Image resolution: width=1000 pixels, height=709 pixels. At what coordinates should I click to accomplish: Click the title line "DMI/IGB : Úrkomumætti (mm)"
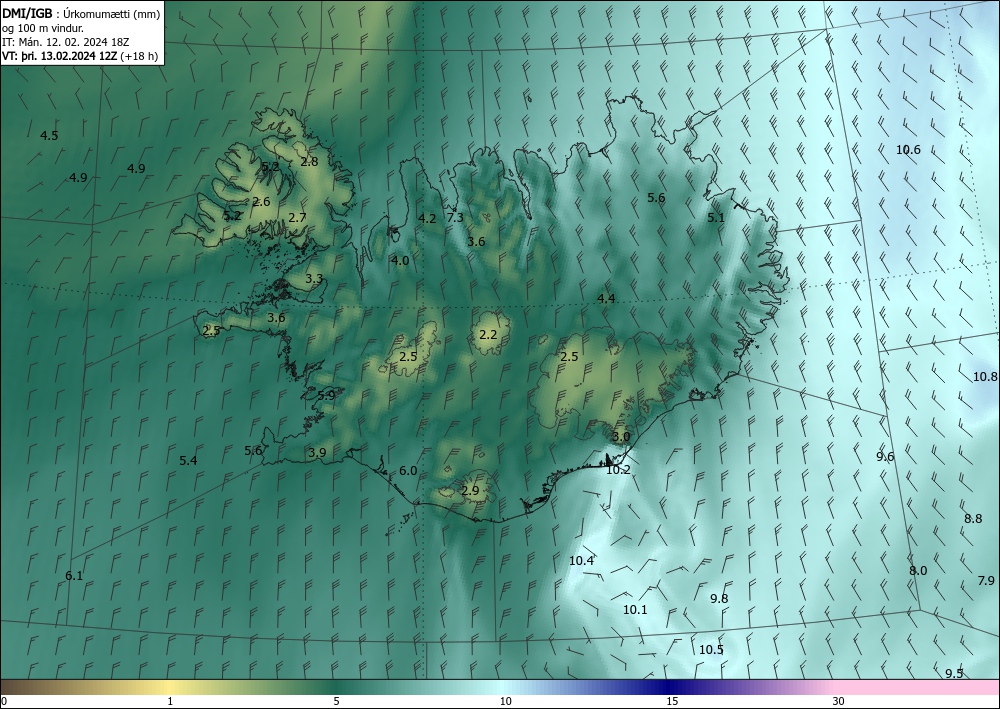click(81, 14)
